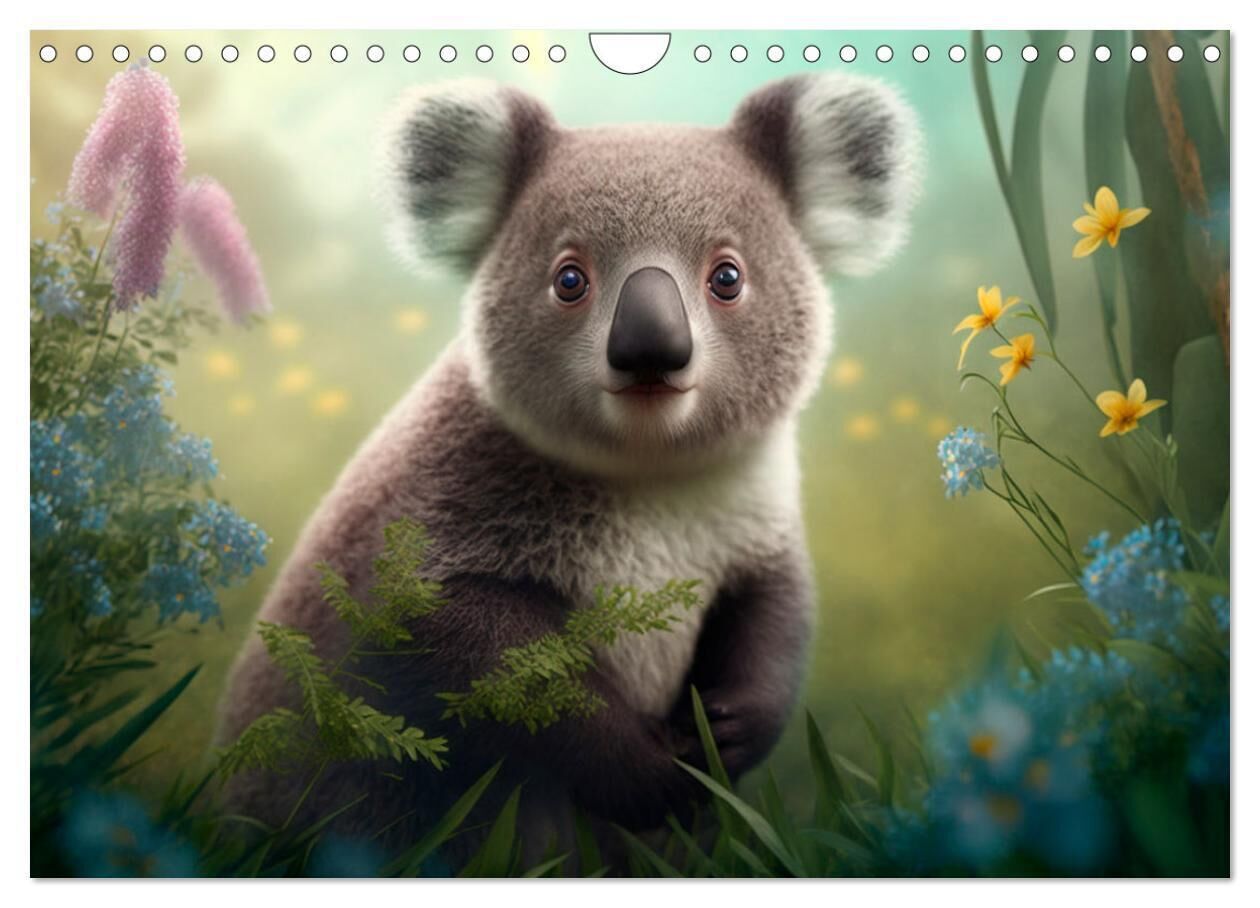1260x908 pixels.
Task: Click the koala's right eye
Action: (725, 280)
